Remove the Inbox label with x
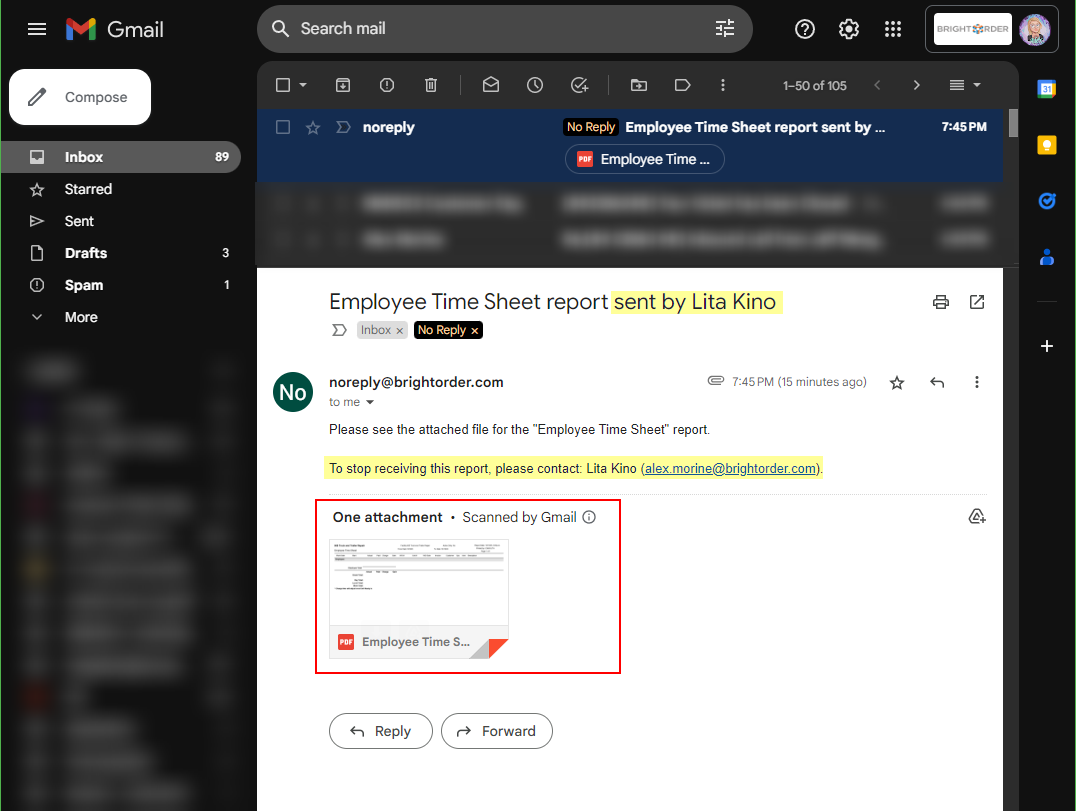 point(399,331)
